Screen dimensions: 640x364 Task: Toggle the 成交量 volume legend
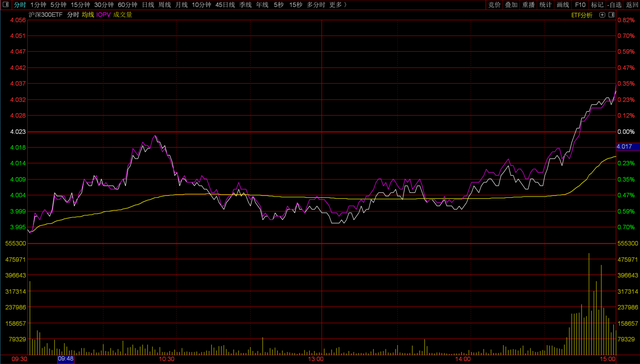tap(123, 15)
